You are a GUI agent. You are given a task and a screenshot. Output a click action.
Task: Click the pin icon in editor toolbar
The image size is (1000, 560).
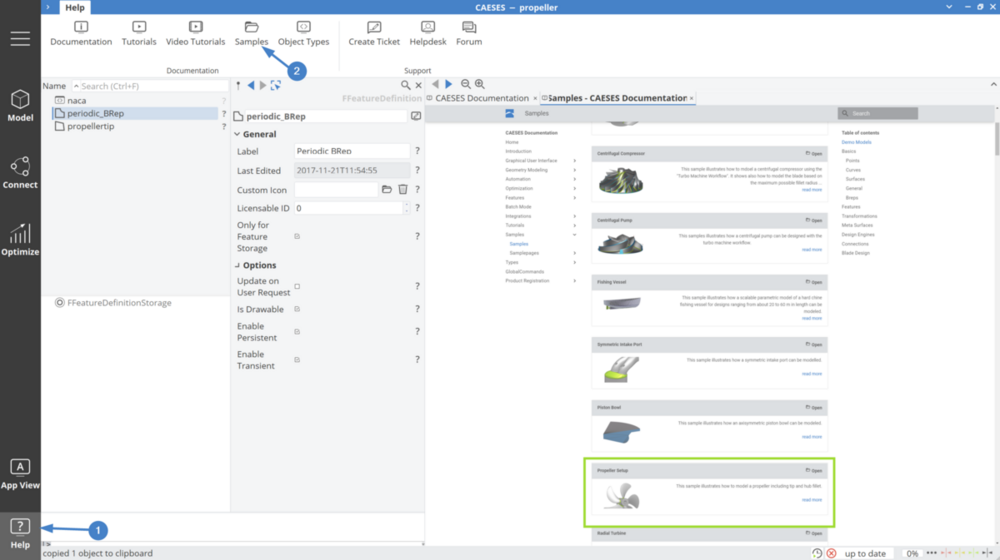pos(239,85)
